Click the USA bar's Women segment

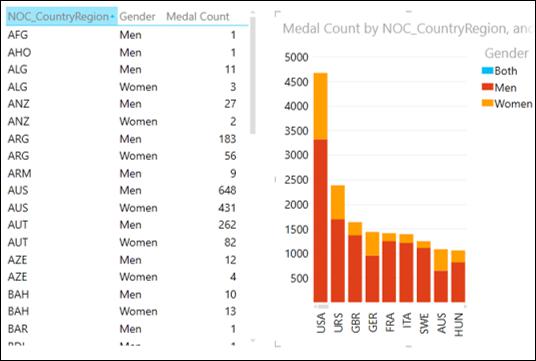point(321,106)
